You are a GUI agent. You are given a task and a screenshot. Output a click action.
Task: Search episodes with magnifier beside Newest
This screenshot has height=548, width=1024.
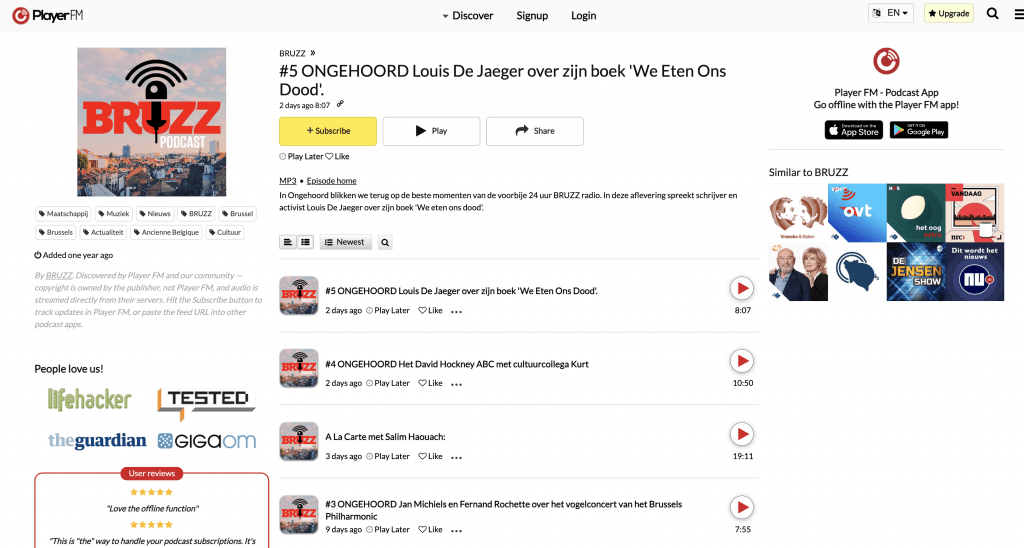[385, 242]
